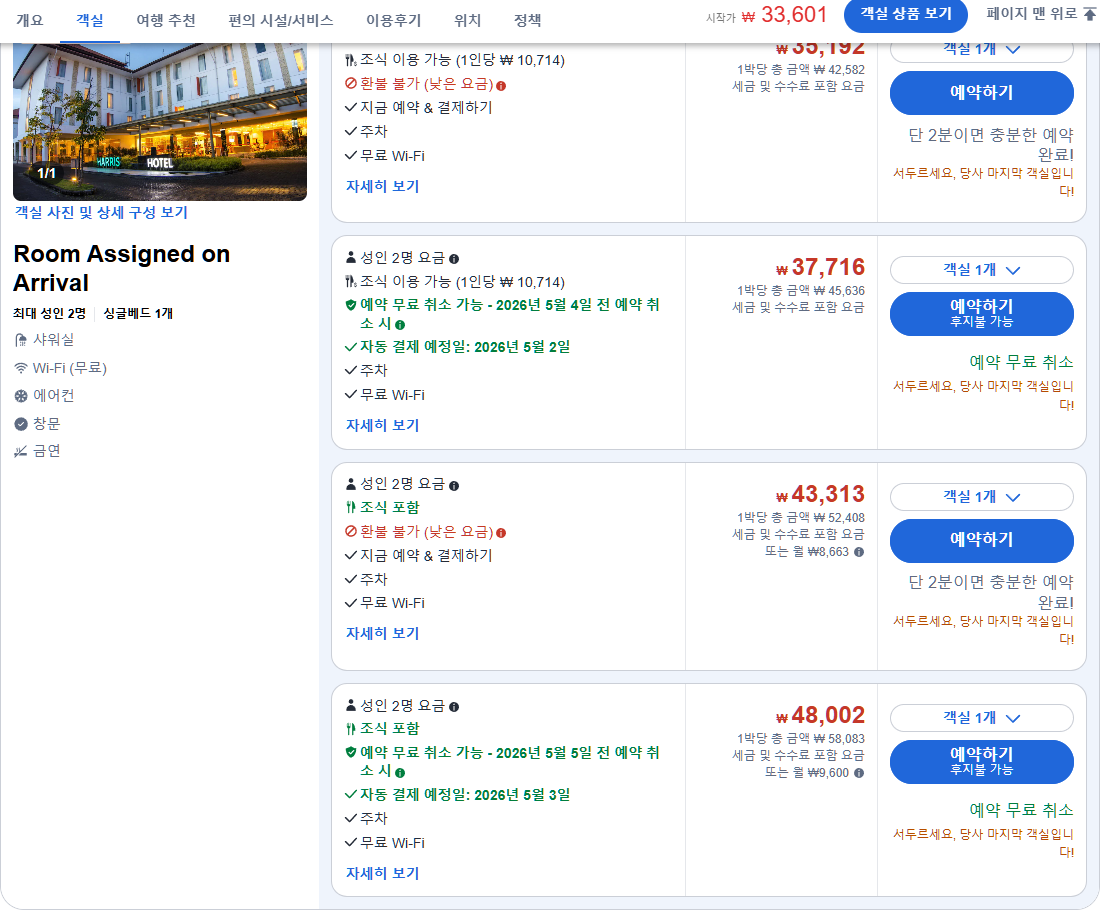This screenshot has height=911, width=1100.
Task: Open room count dropdown for ₩37,716 rate
Action: [x=981, y=270]
